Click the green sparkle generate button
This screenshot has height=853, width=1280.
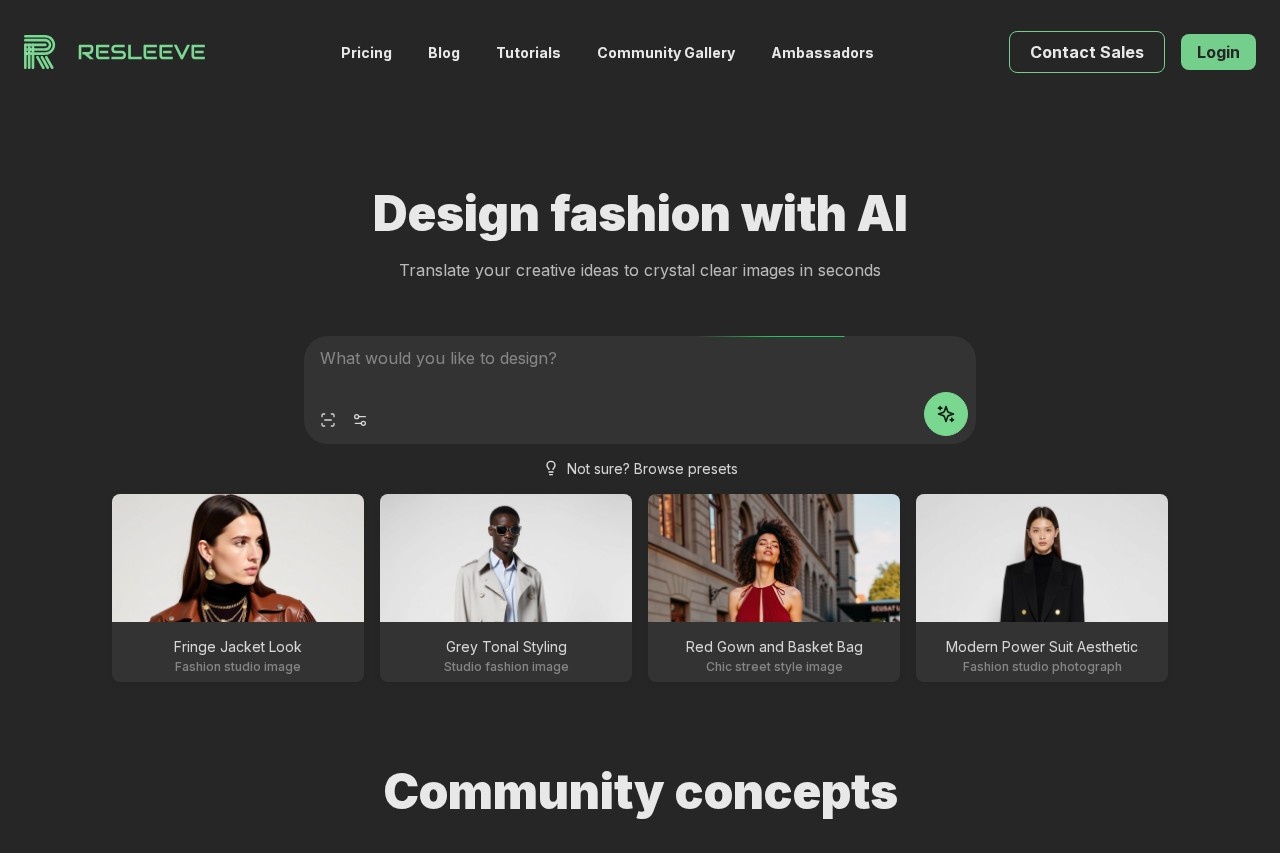click(x=946, y=414)
